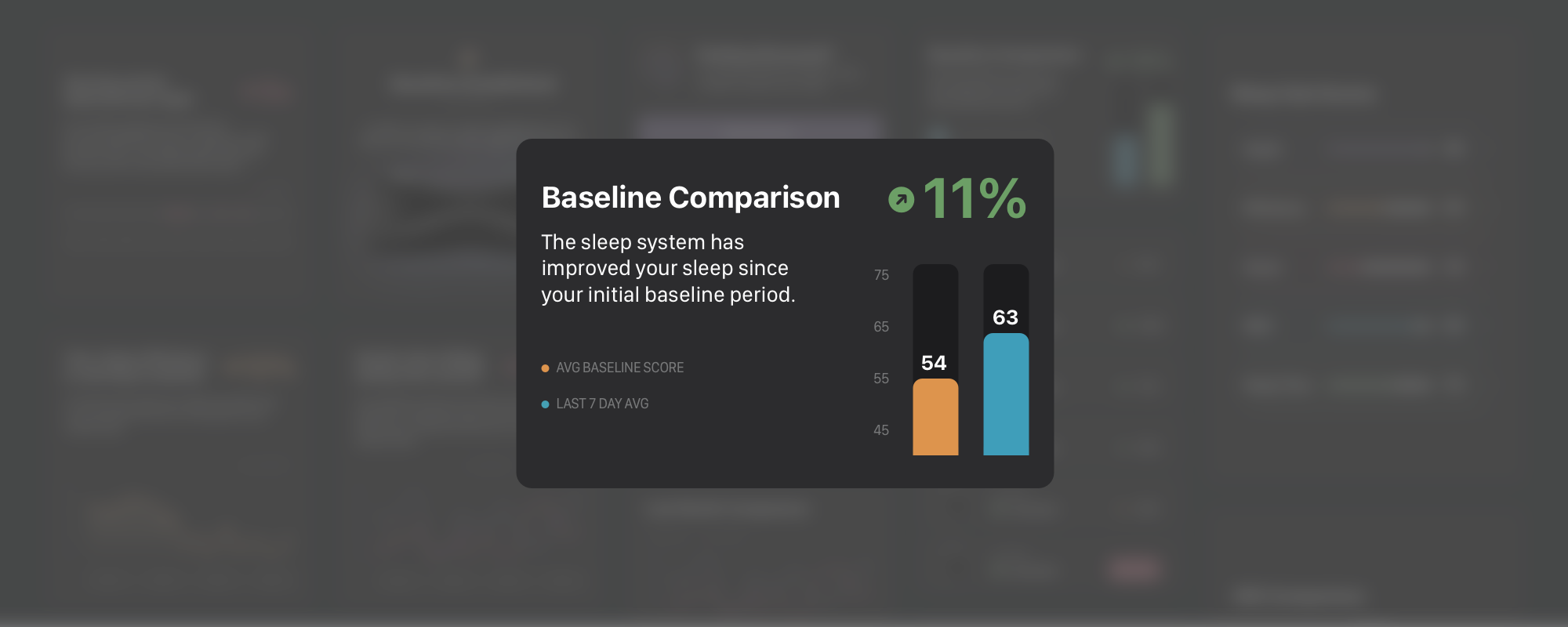Select the AVG BASELINE SCORE legend label
The height and width of the screenshot is (627, 1568).
coord(619,368)
